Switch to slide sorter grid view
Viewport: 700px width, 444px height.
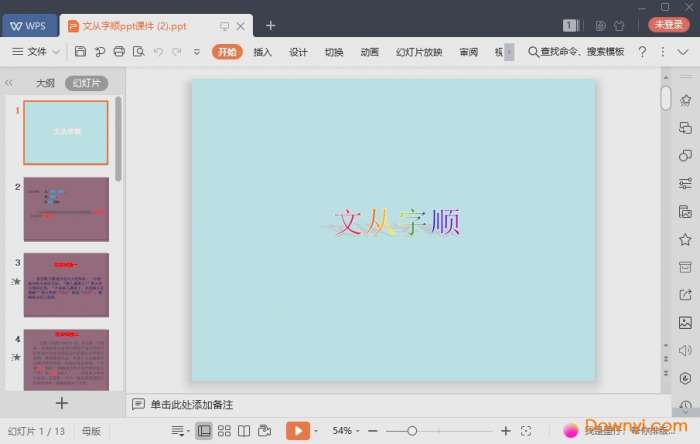pos(224,430)
